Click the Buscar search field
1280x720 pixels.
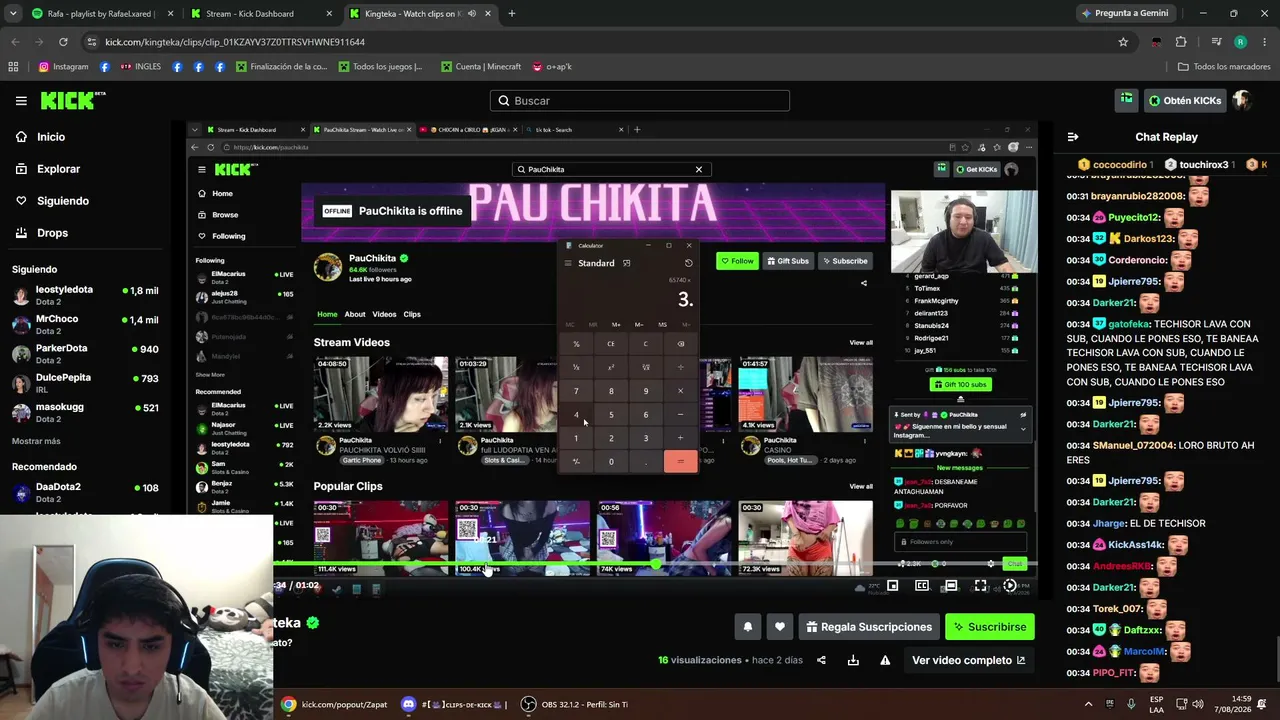[x=640, y=101]
